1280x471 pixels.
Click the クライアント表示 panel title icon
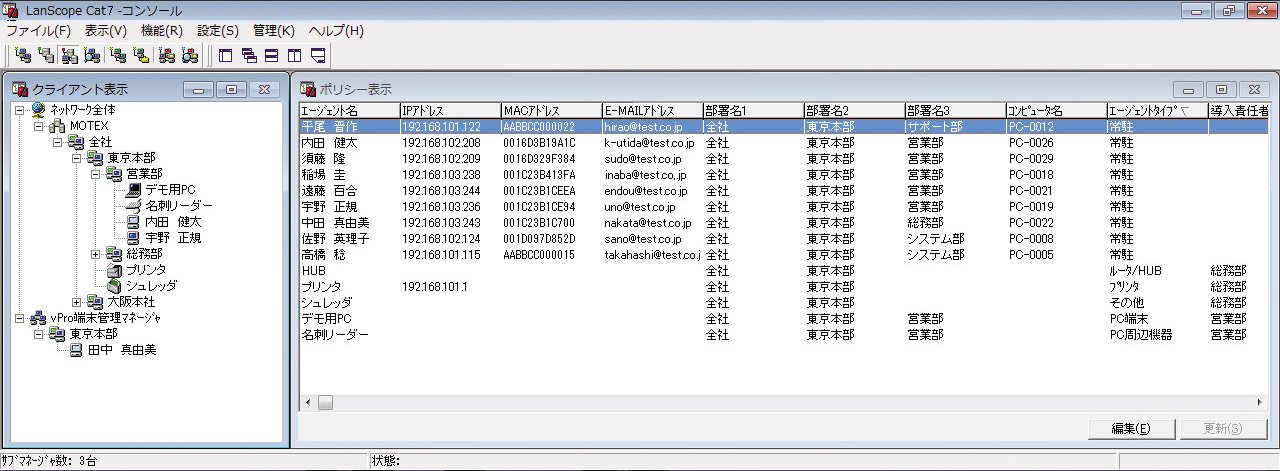click(x=19, y=89)
